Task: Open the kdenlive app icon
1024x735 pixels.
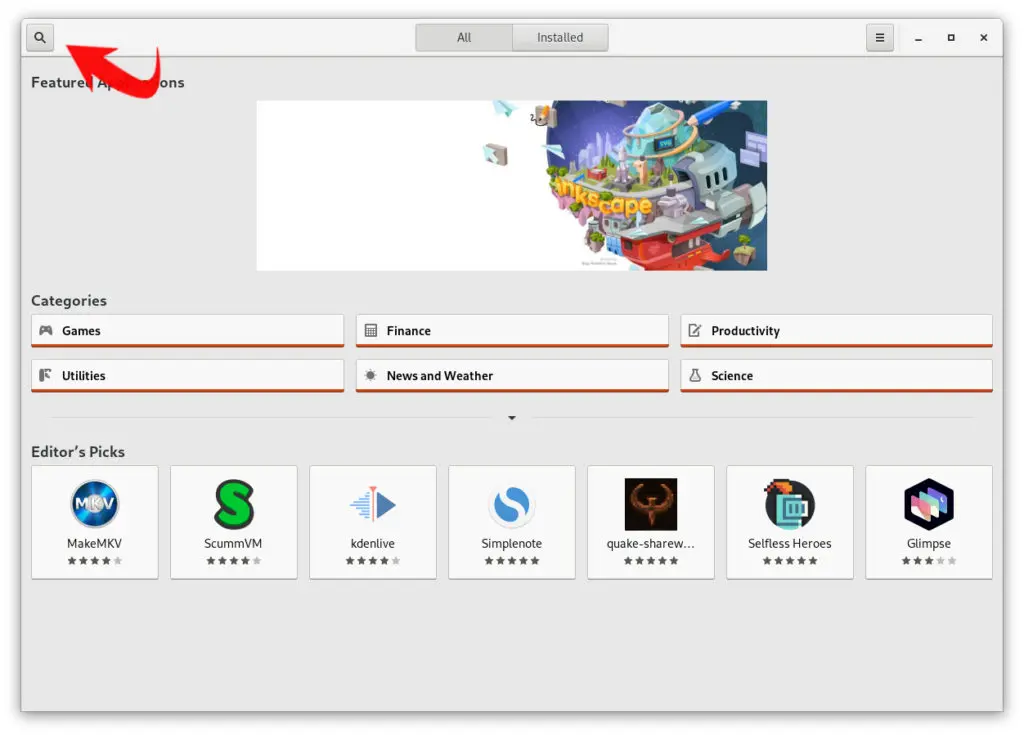Action: point(373,505)
